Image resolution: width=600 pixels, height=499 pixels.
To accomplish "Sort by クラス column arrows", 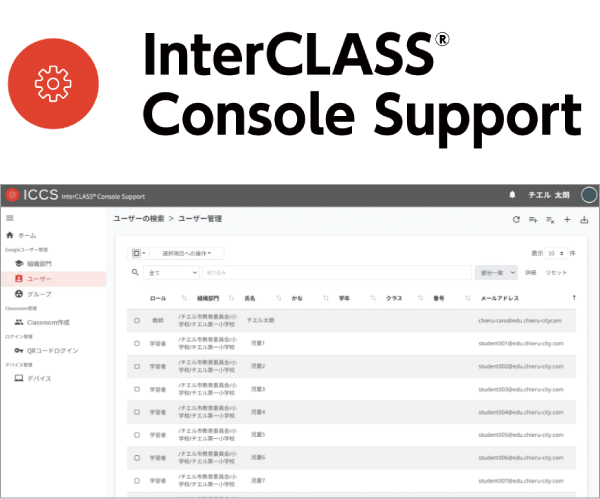I will pos(421,298).
